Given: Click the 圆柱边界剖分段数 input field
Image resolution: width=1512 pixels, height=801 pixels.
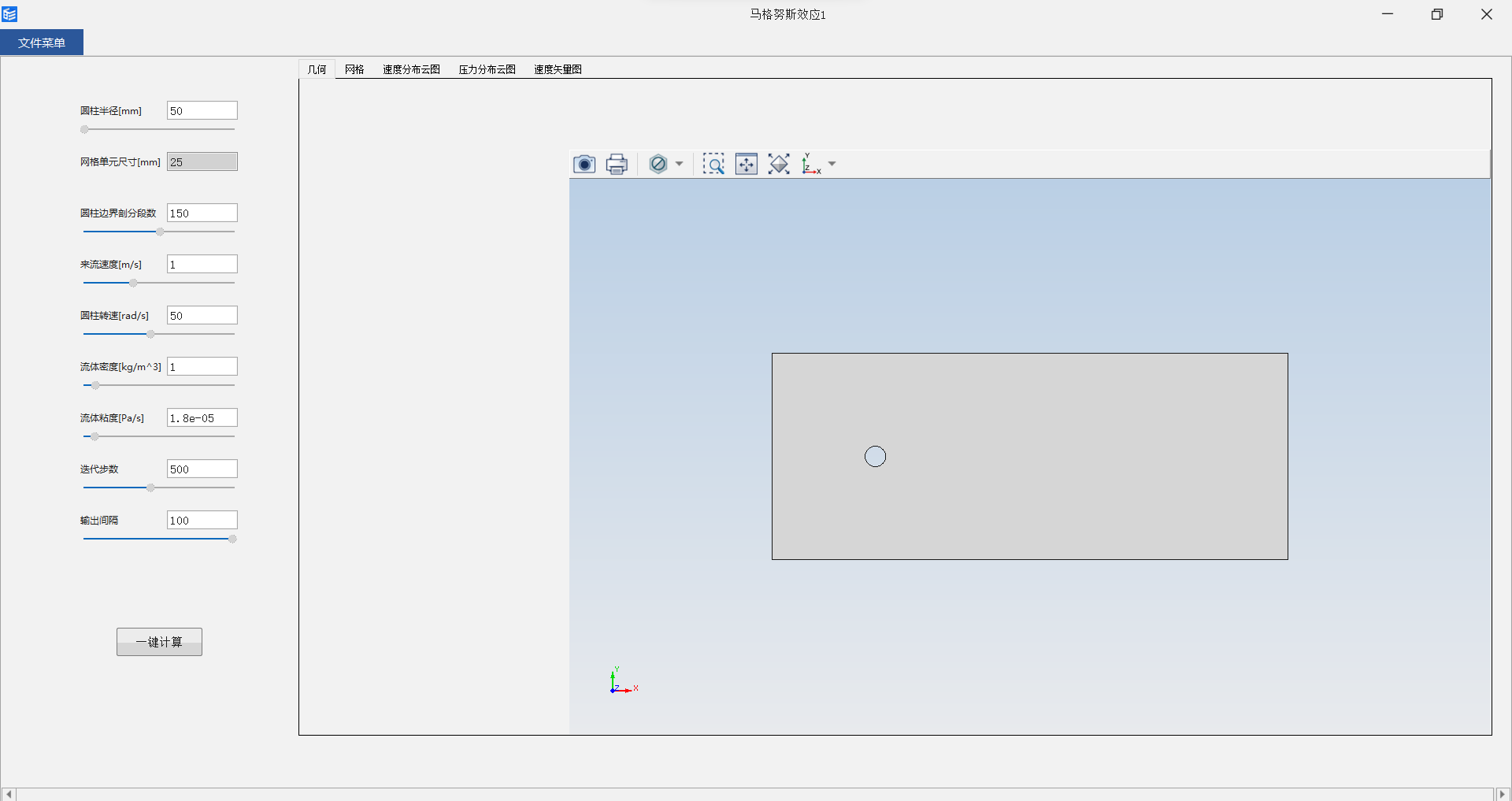Looking at the screenshot, I should tap(202, 213).
